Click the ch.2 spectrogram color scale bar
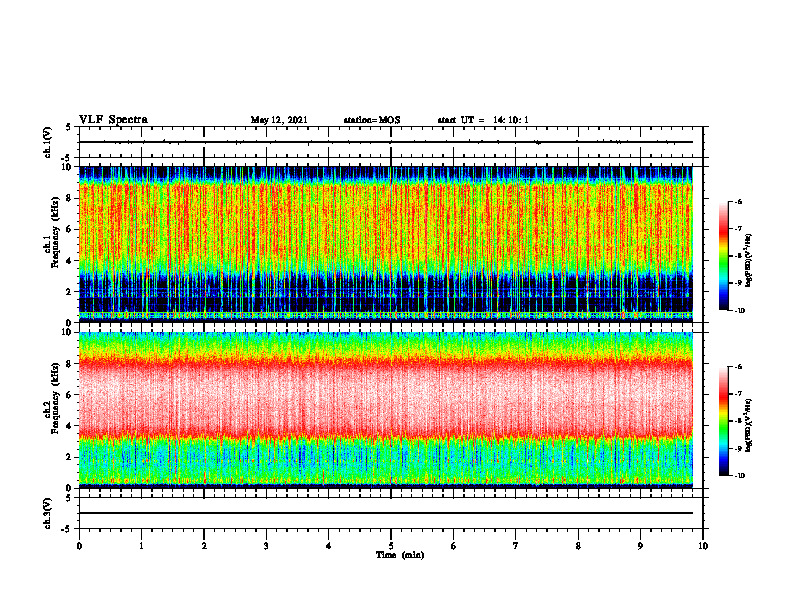This screenshot has width=792, height=612. tap(723, 421)
